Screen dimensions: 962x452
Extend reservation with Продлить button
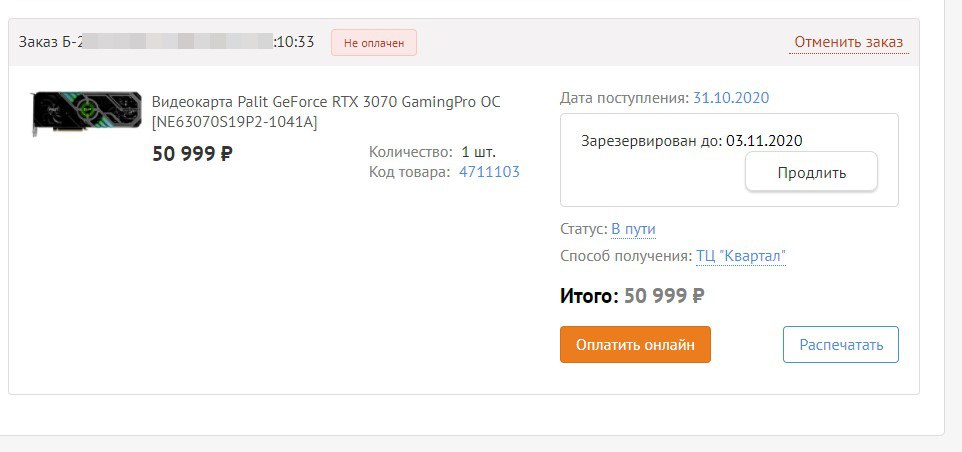(x=811, y=172)
